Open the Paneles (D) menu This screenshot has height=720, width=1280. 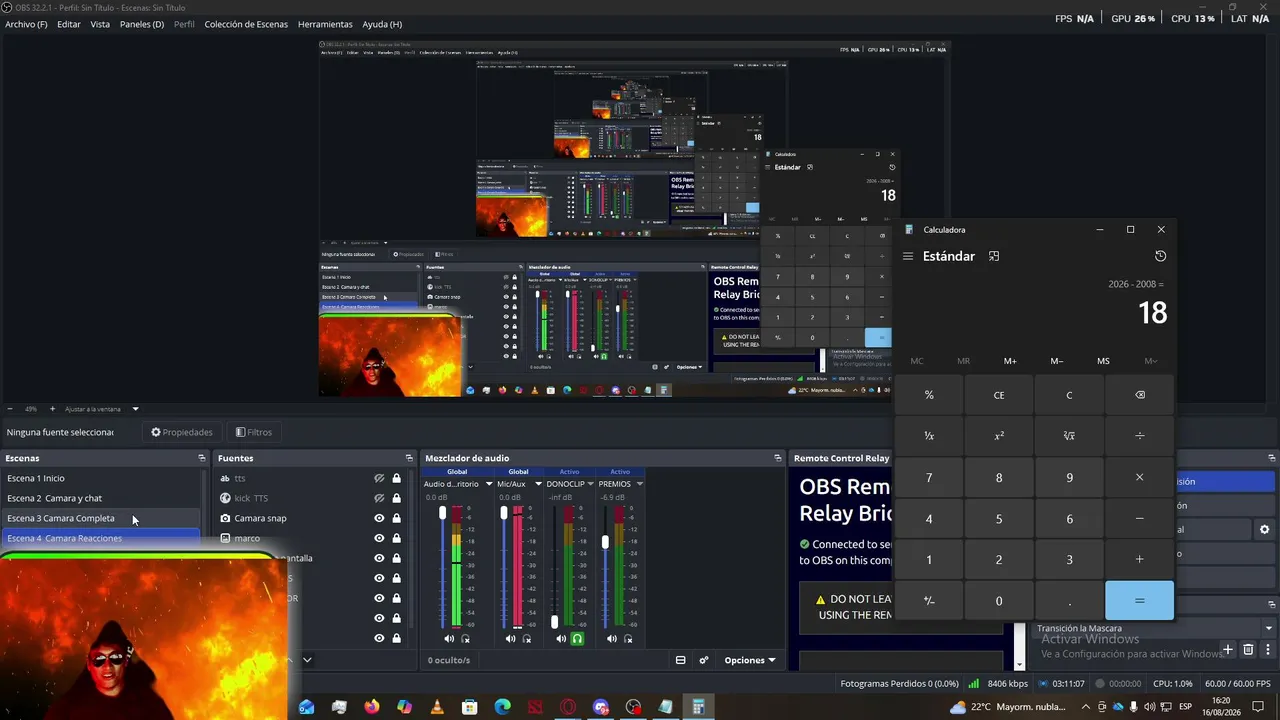[x=142, y=24]
